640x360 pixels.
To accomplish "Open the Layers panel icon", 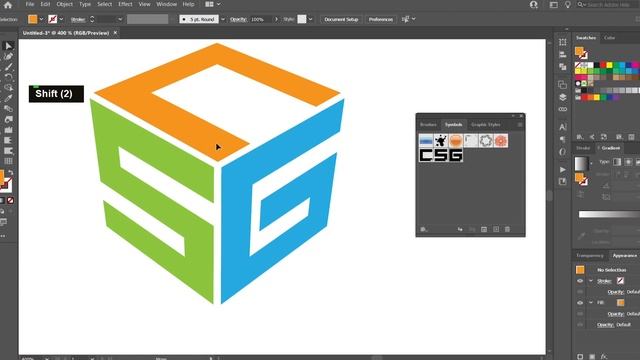I will [562, 97].
